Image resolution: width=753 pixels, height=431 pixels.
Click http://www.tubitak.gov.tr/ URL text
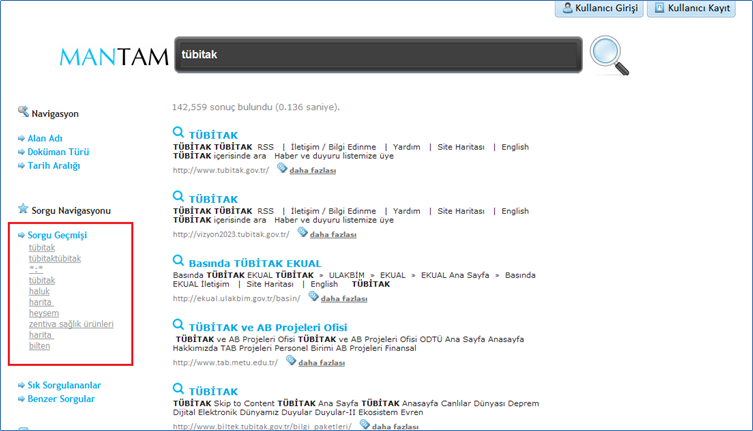221,171
